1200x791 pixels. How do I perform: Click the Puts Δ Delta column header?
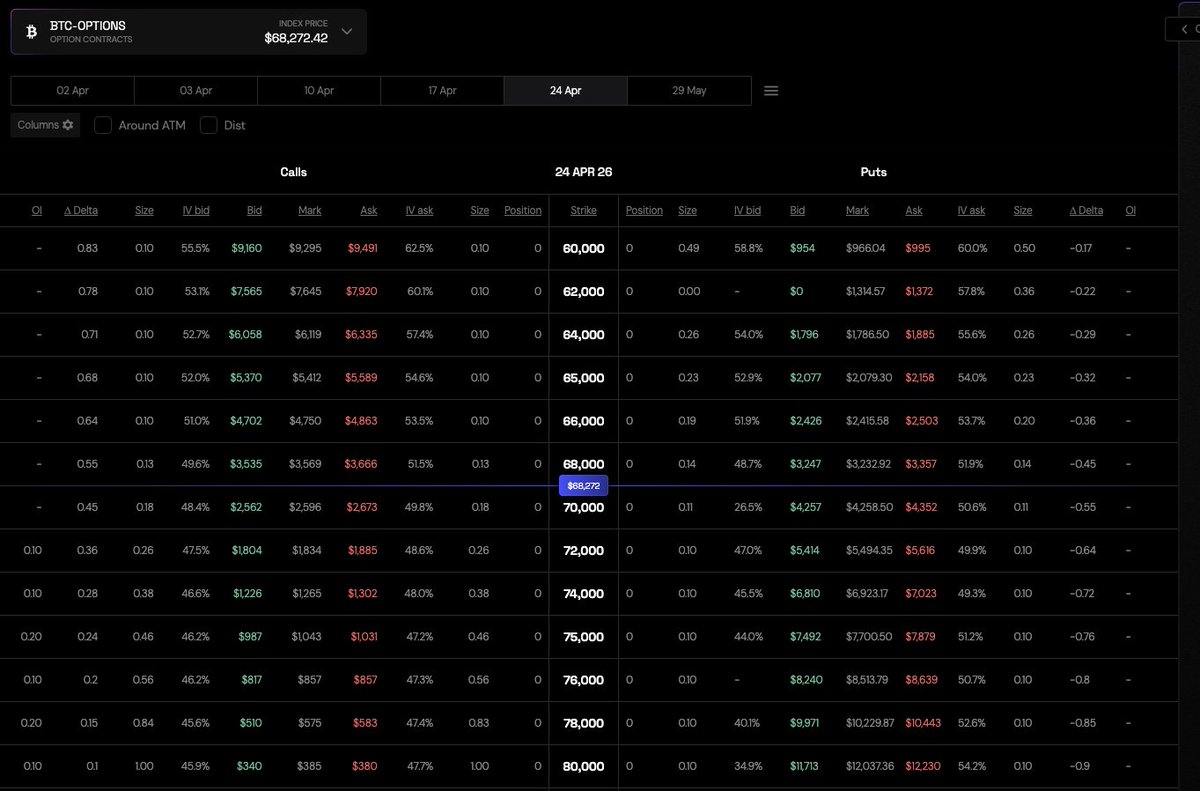coord(1086,211)
